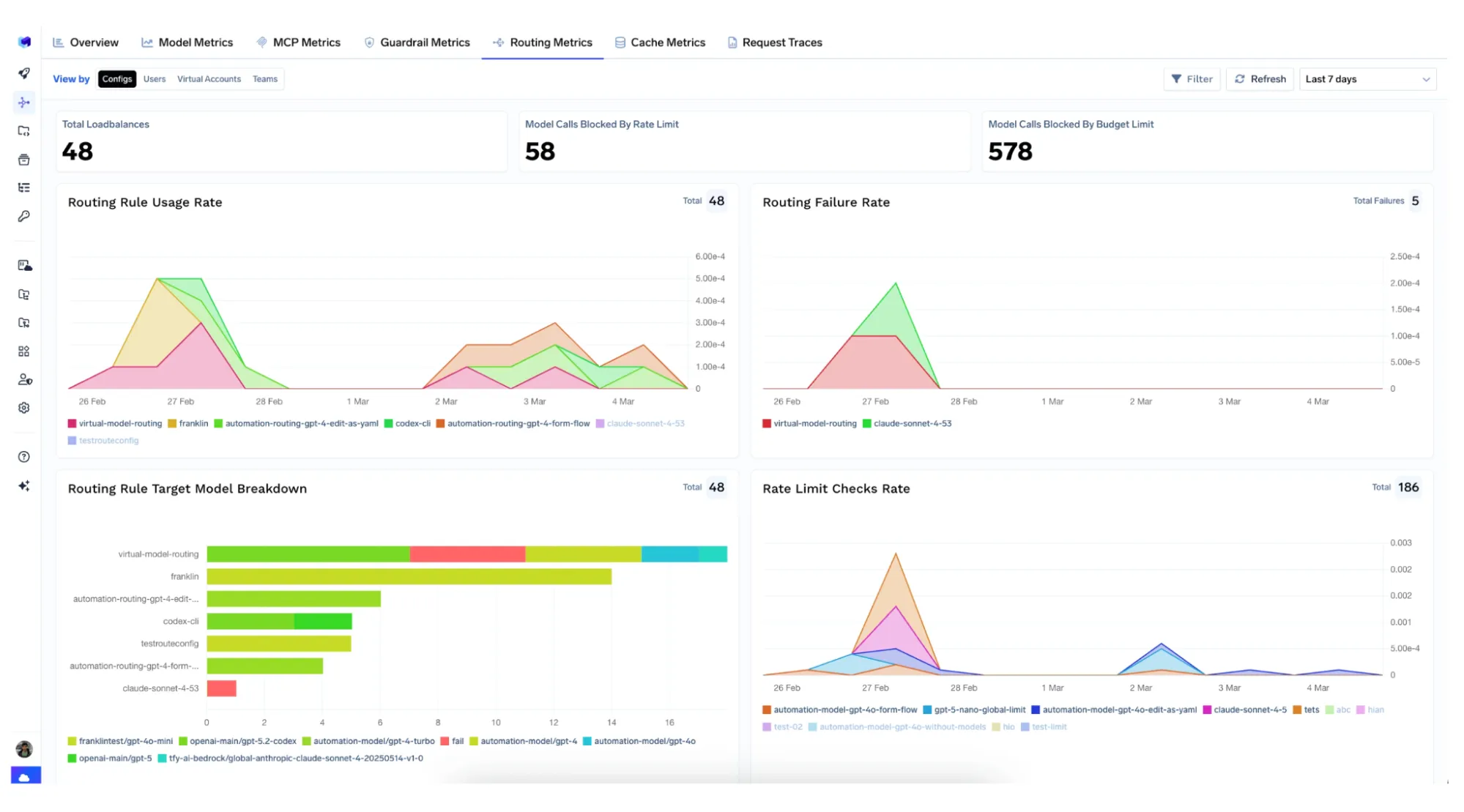Open the Request Traces tab
The height and width of the screenshot is (812, 1464).
point(774,42)
